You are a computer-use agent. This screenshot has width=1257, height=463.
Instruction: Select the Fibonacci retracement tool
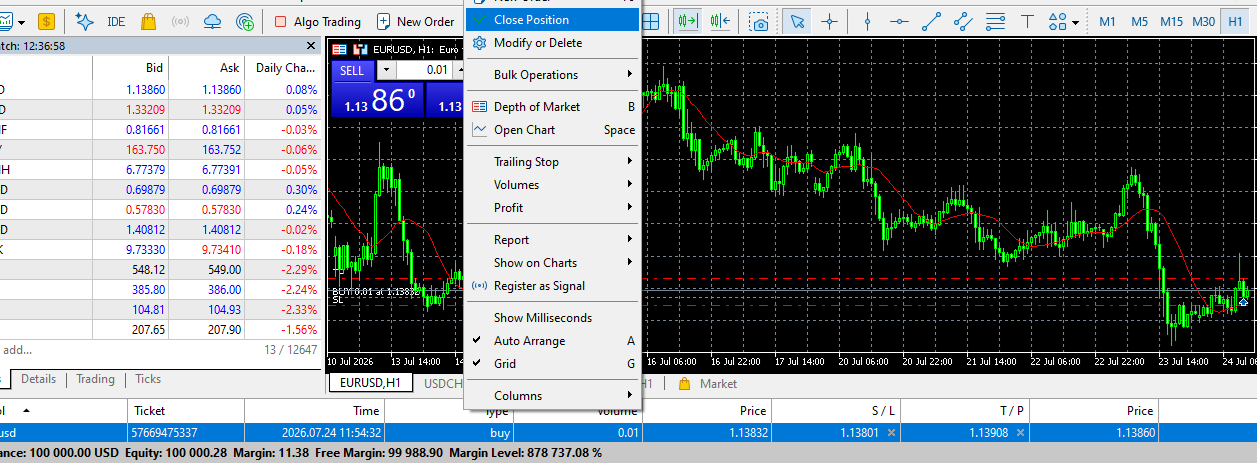(995, 21)
